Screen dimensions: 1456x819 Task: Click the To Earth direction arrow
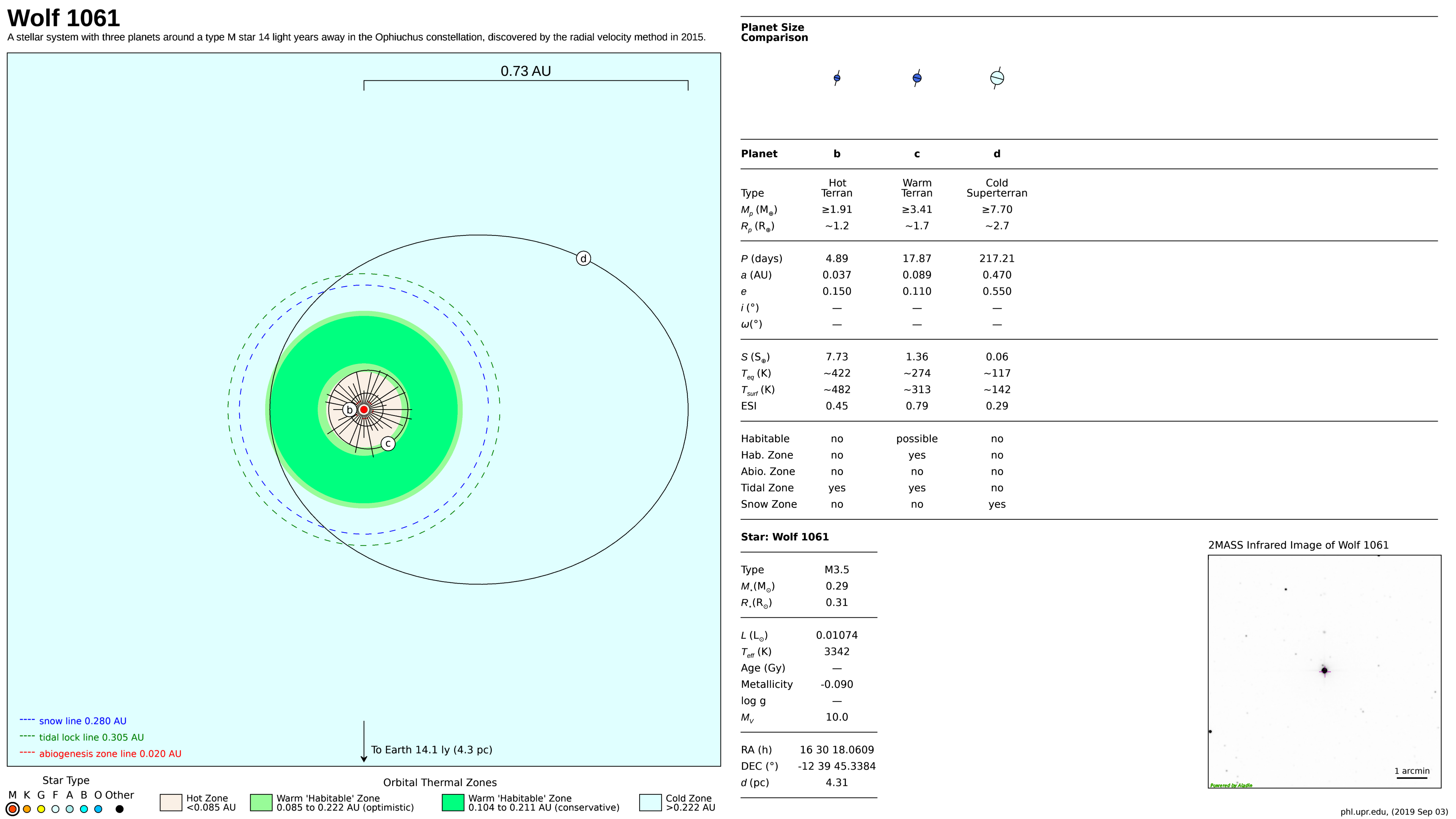click(x=364, y=742)
